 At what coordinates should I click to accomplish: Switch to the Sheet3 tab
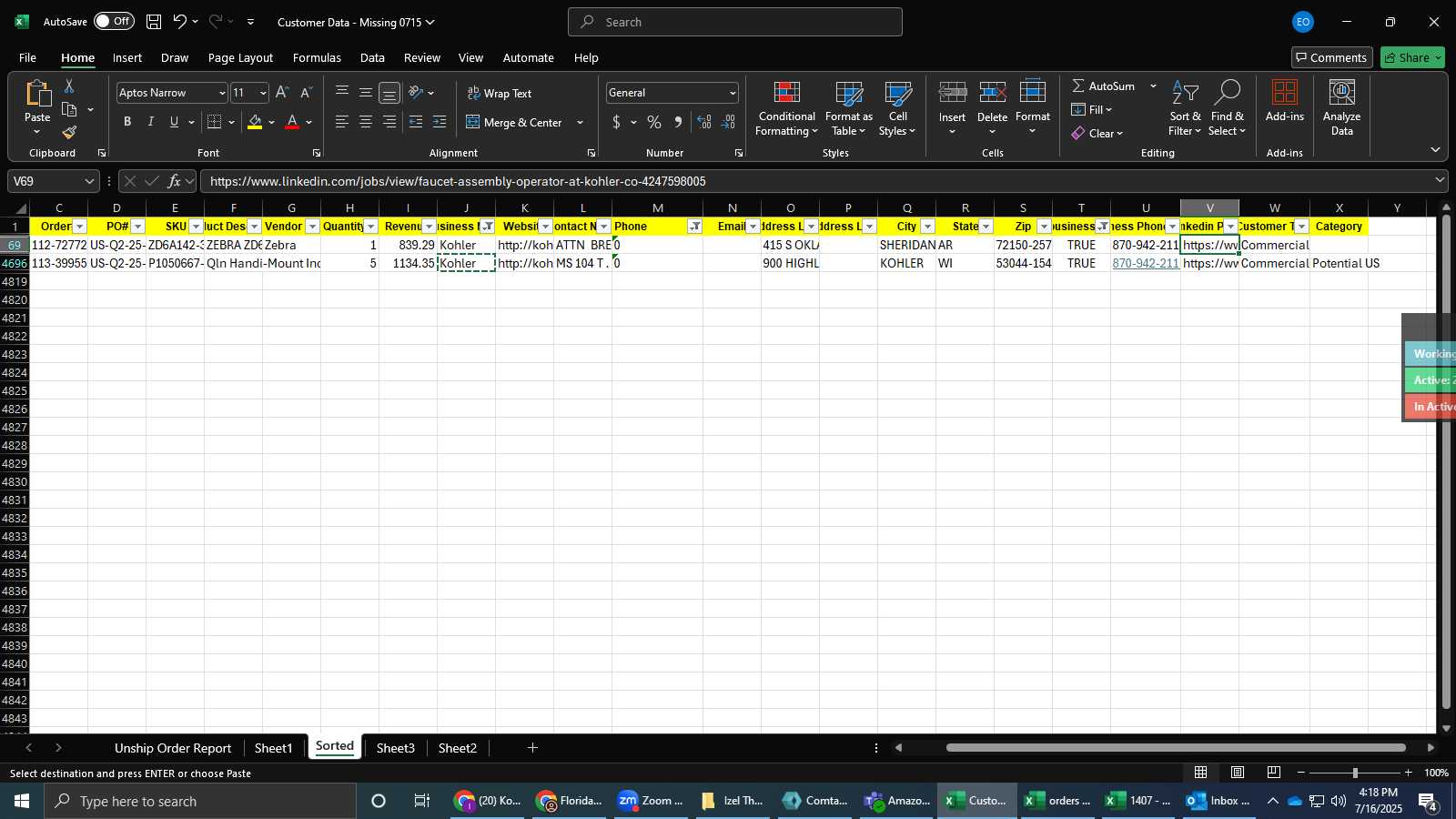point(395,748)
